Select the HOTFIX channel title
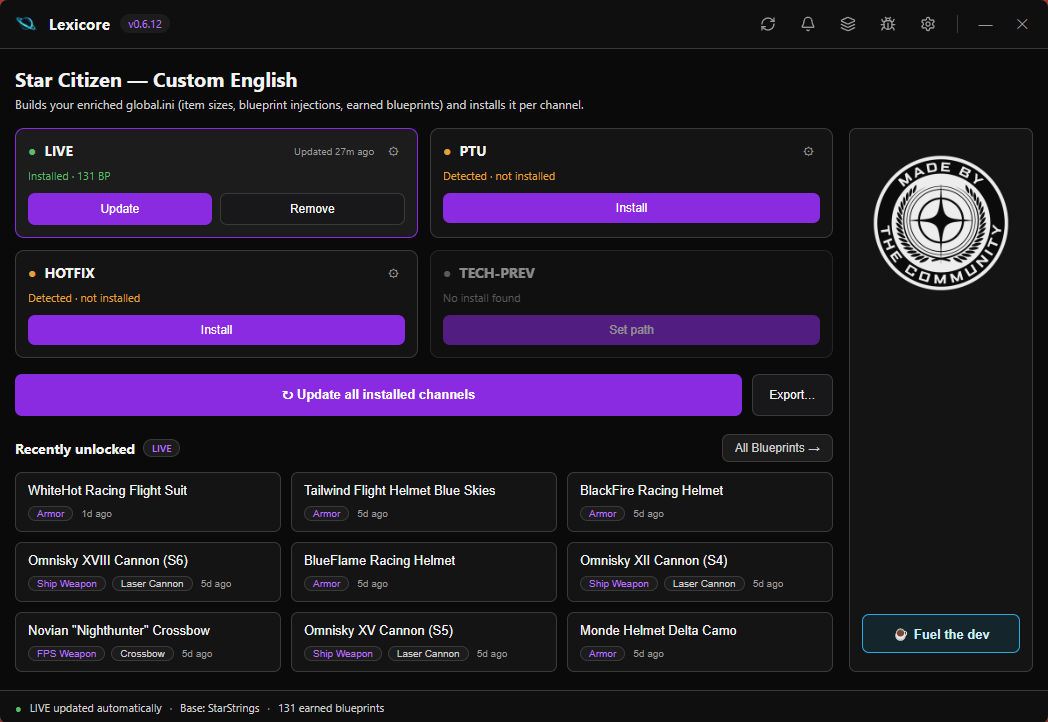The image size is (1048, 722). click(70, 273)
